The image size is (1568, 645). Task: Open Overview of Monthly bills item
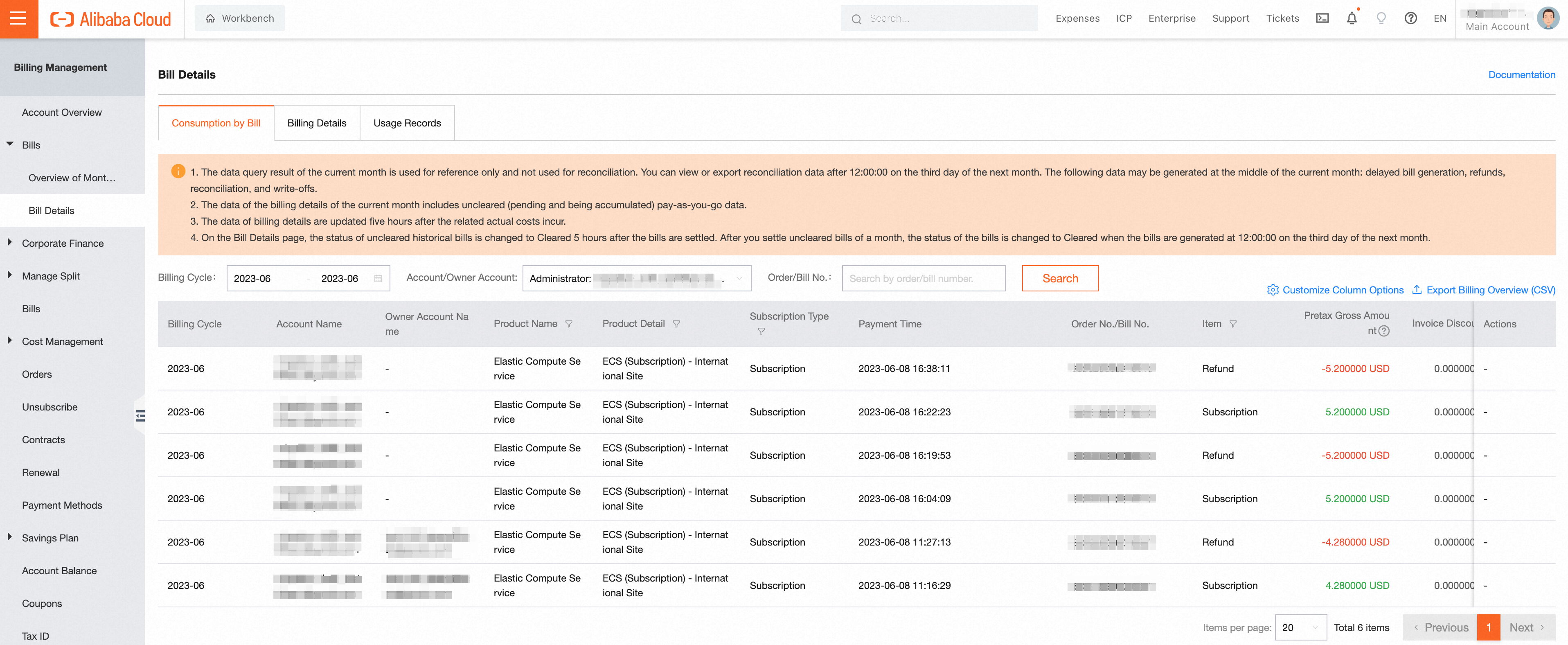tap(72, 178)
